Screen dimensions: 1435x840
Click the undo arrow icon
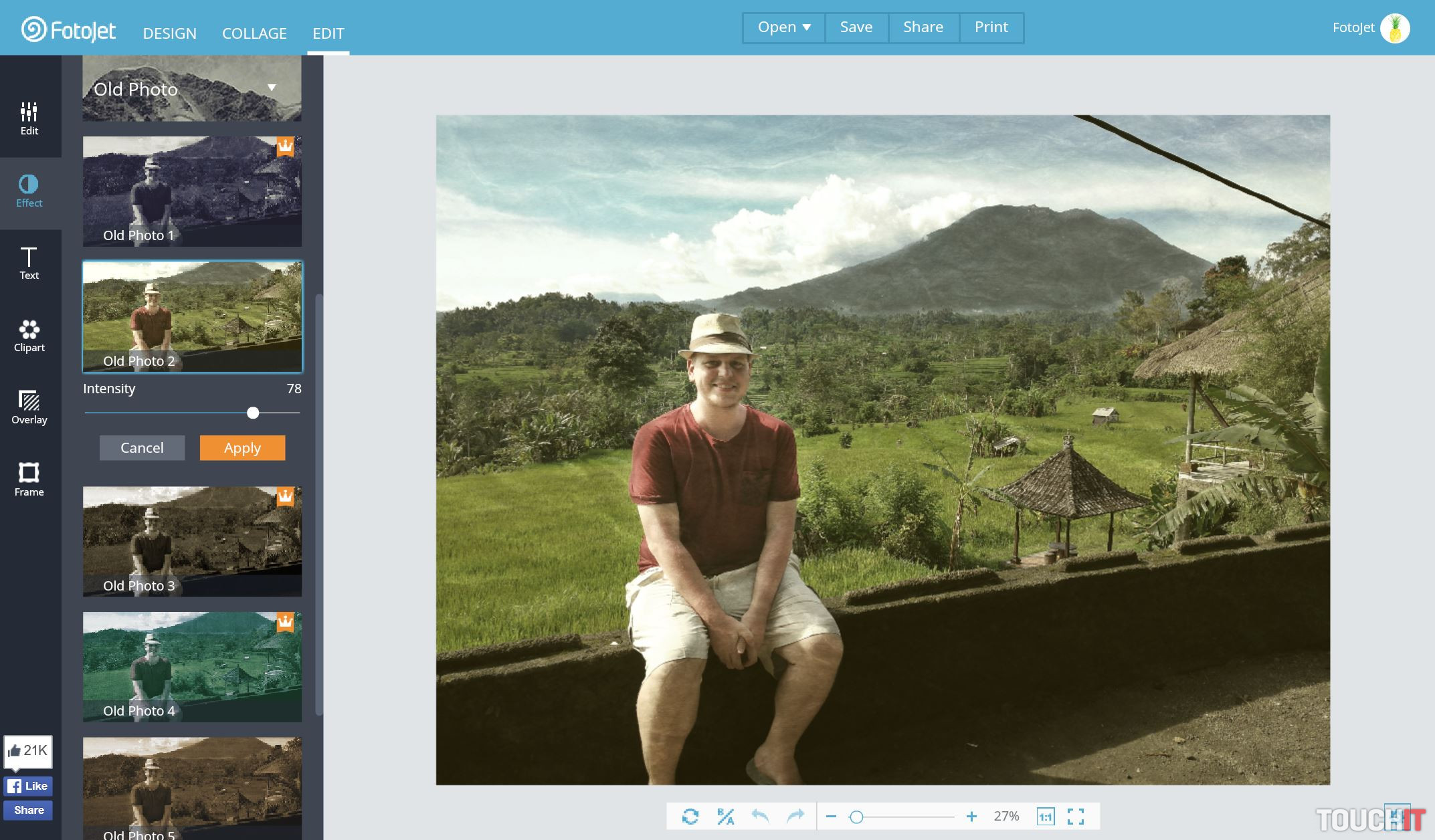tap(760, 816)
